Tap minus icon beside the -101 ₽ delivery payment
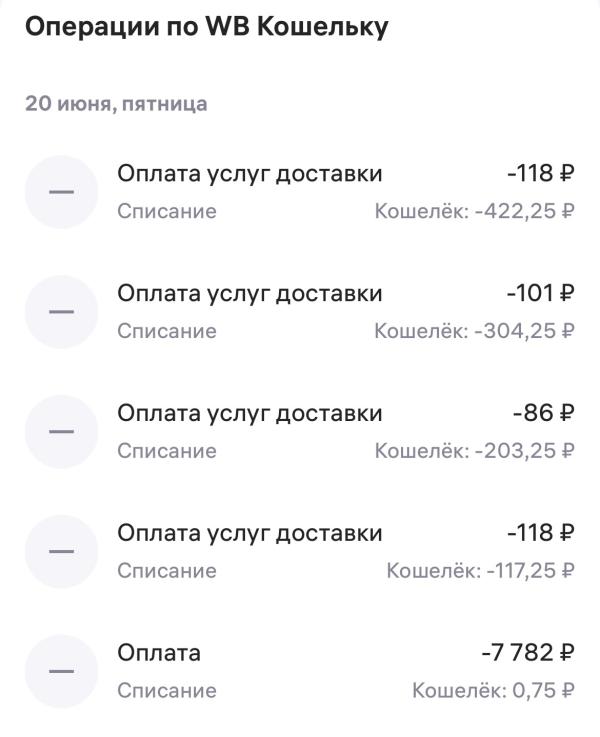The width and height of the screenshot is (600, 737). pos(61,312)
